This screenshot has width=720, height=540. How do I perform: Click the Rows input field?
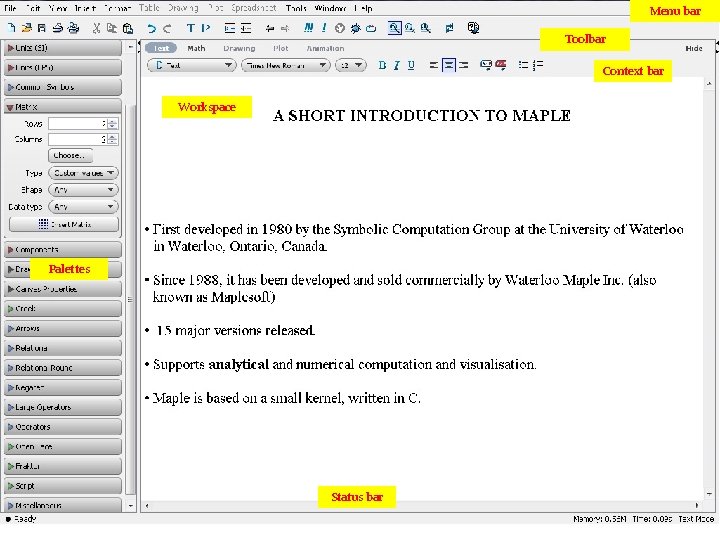(78, 124)
